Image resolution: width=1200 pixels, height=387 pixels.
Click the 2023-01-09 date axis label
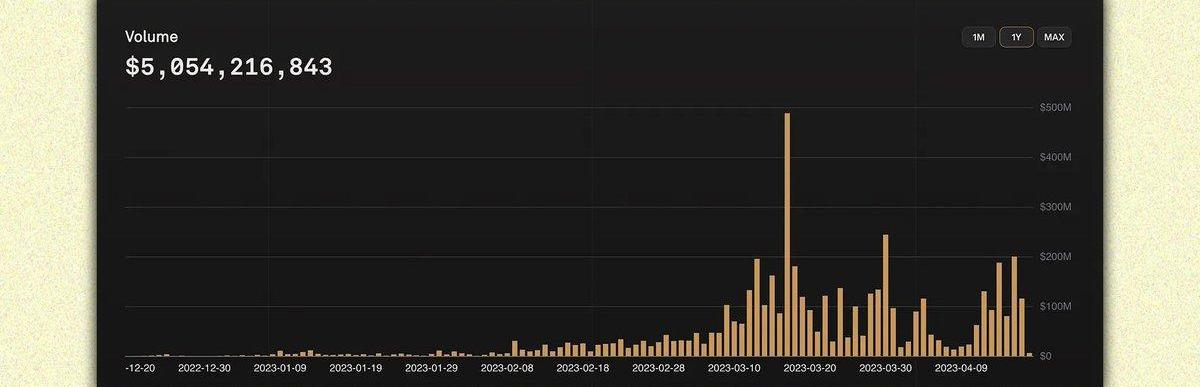point(280,368)
